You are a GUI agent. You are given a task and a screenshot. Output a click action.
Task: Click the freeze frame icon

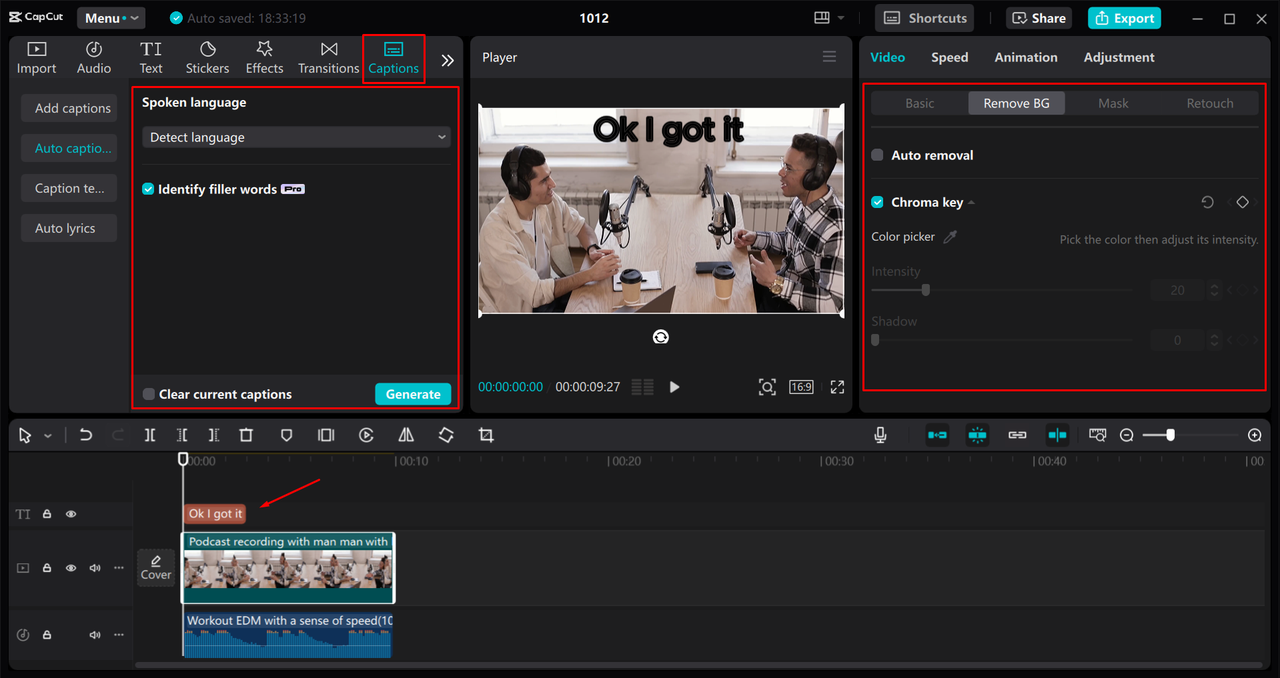pos(326,435)
